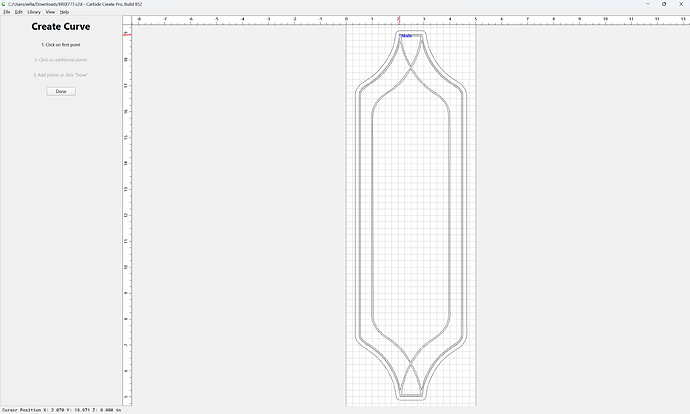Click the '3. Add points or click Done' instruction
Screen dimensions: 690x414
point(61,75)
